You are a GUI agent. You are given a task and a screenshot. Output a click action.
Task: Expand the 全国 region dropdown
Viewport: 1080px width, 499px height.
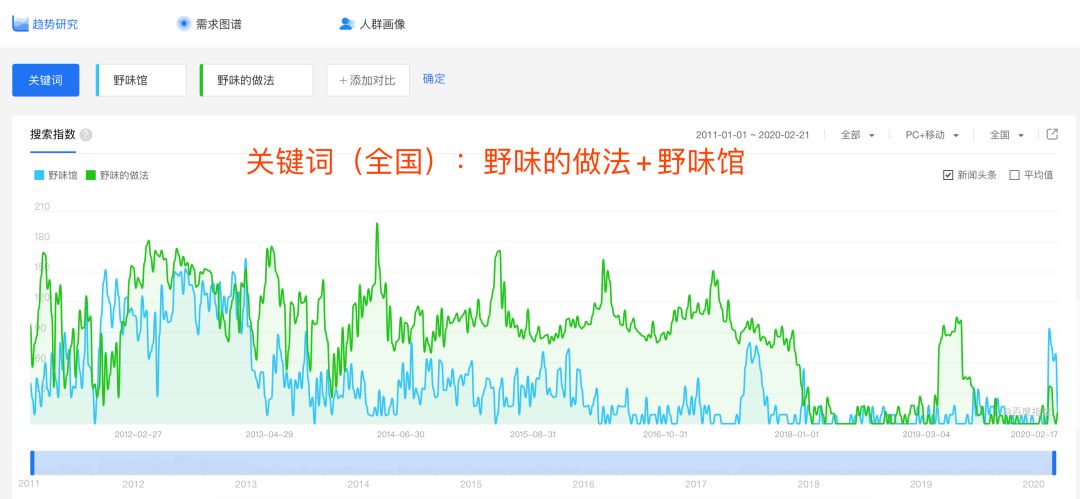[x=1007, y=135]
